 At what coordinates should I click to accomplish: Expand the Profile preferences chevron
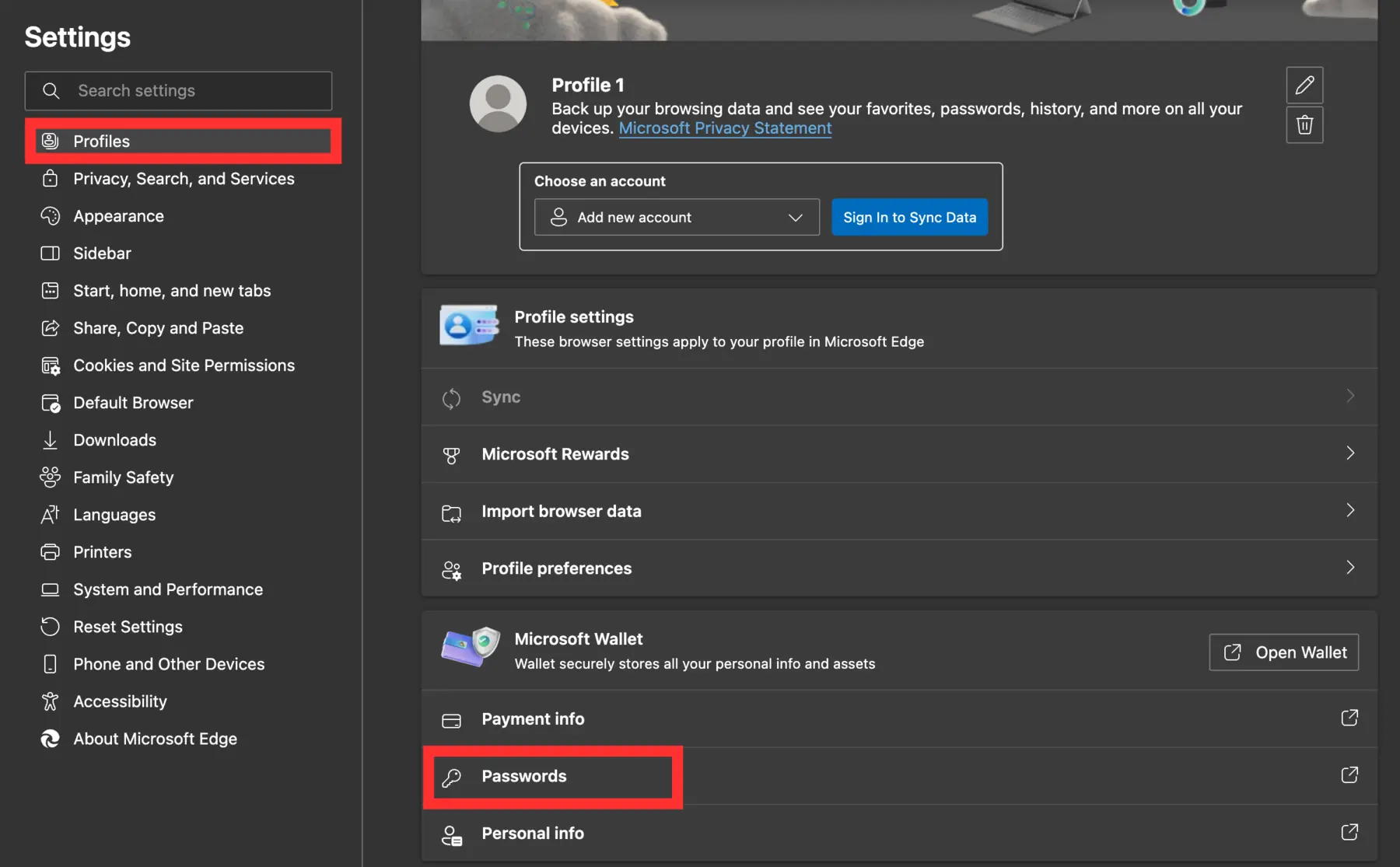pos(1350,568)
